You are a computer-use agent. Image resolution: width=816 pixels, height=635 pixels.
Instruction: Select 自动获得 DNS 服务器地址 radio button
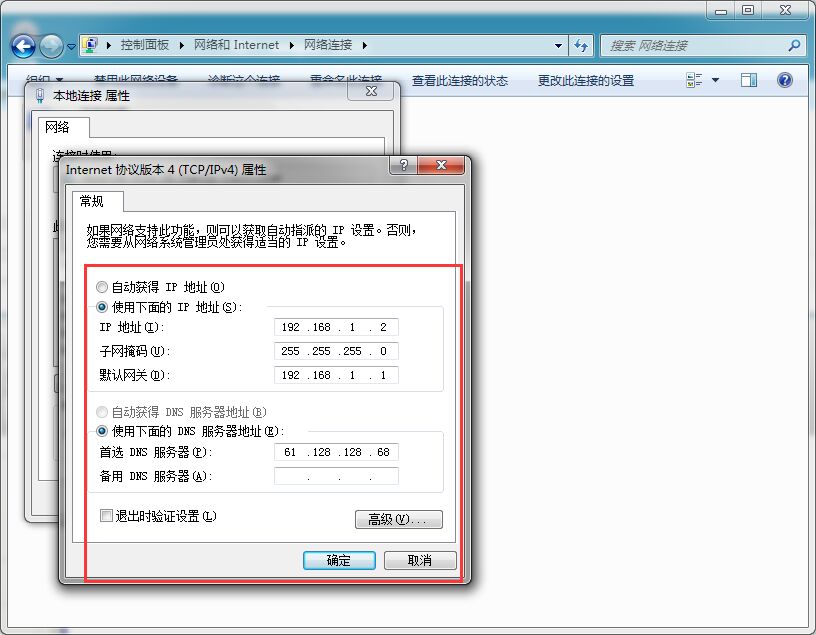[102, 411]
